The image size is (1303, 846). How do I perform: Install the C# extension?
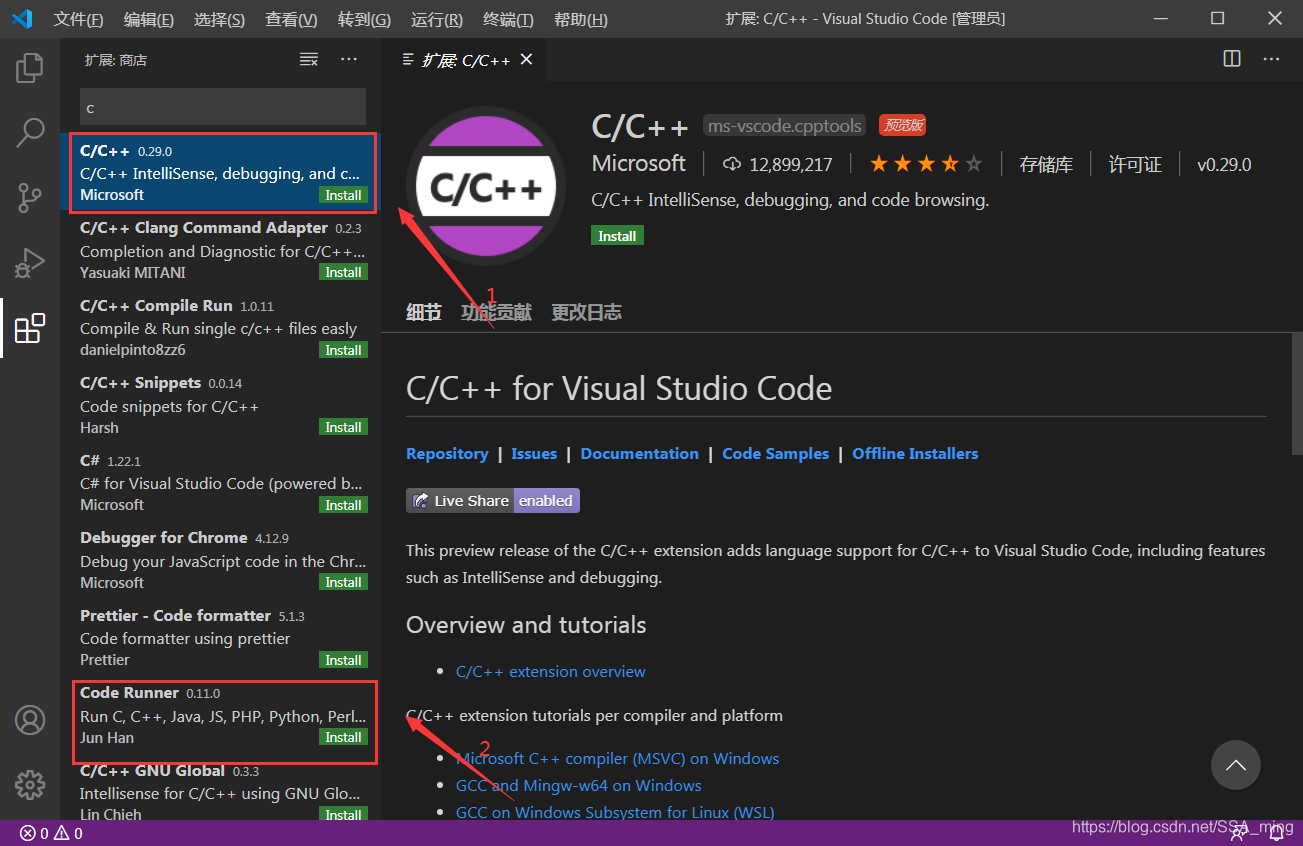coord(344,505)
